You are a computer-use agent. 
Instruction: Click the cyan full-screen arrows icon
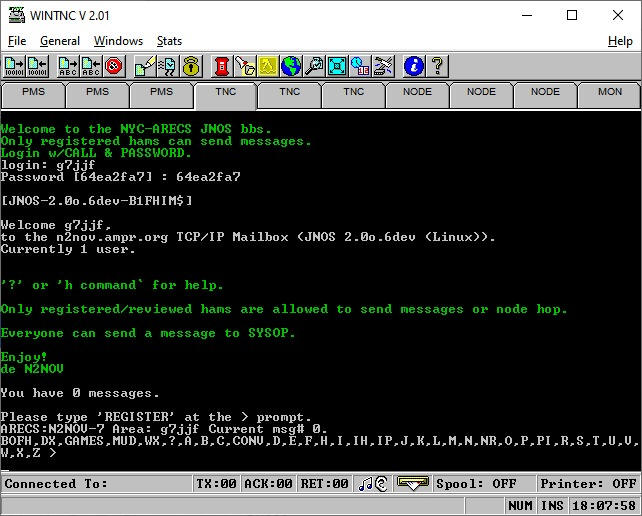click(337, 66)
